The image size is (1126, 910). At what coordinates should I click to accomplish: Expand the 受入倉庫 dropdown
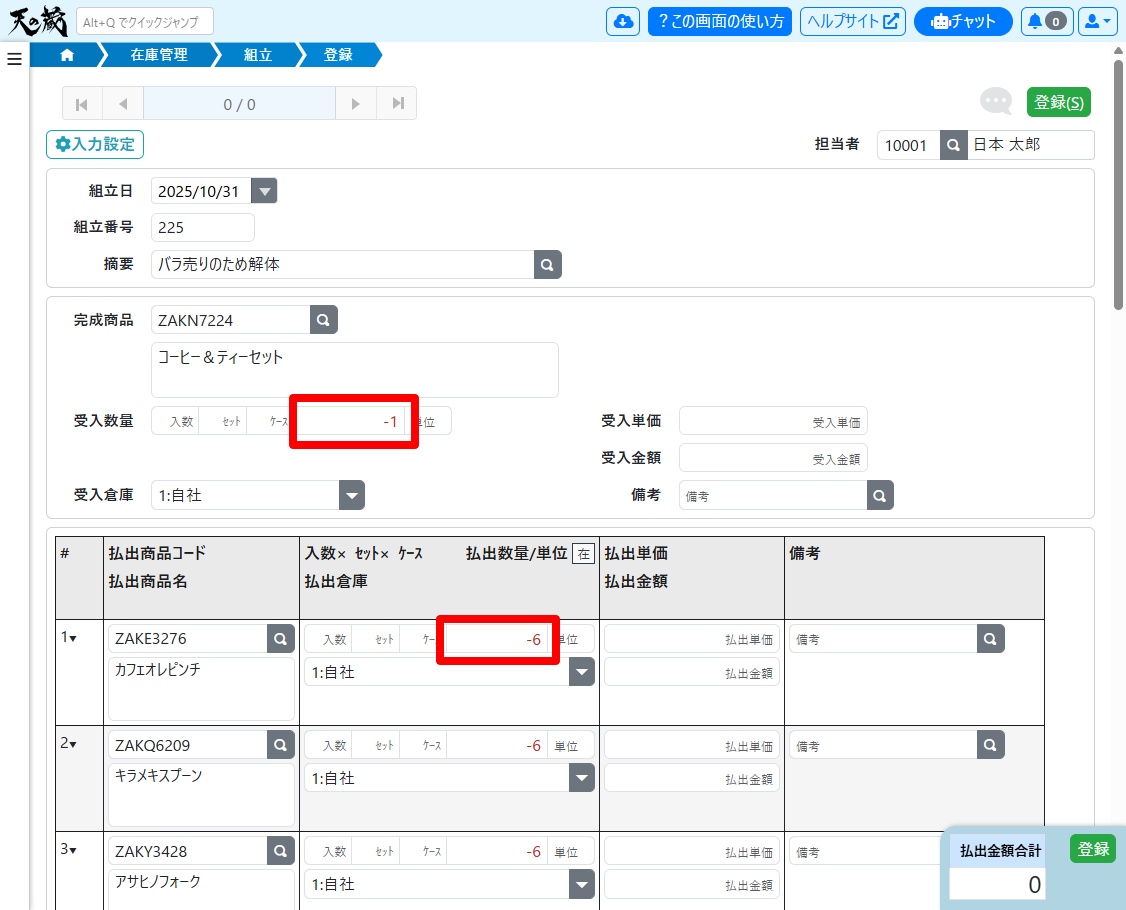tap(352, 495)
